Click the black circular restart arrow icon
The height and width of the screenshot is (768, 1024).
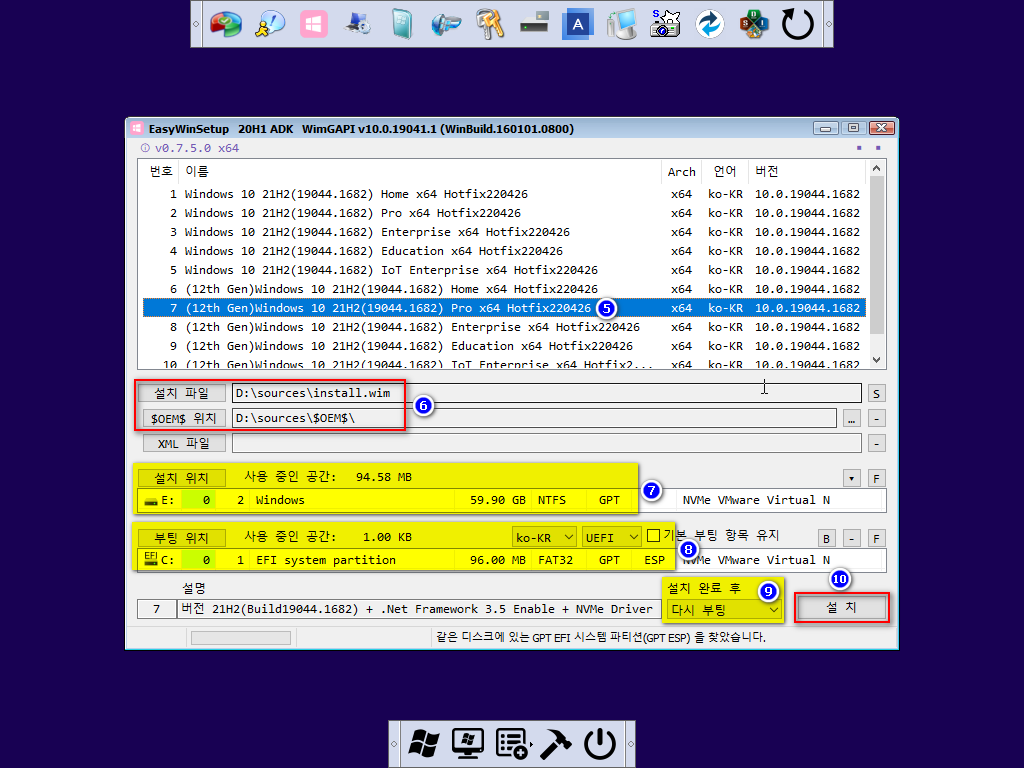click(x=798, y=24)
